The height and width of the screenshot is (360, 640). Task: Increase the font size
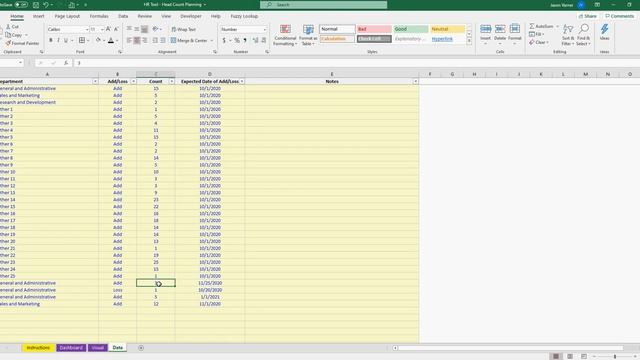click(108, 29)
